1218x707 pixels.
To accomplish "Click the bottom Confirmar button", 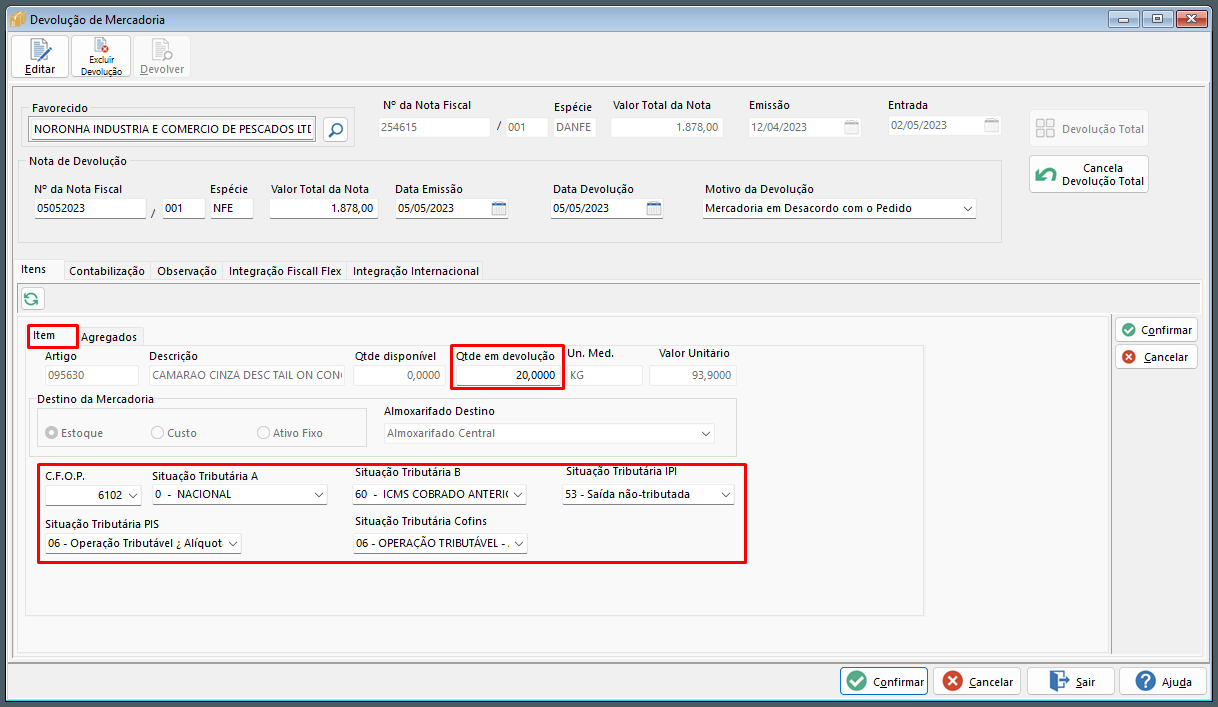I will [x=884, y=682].
